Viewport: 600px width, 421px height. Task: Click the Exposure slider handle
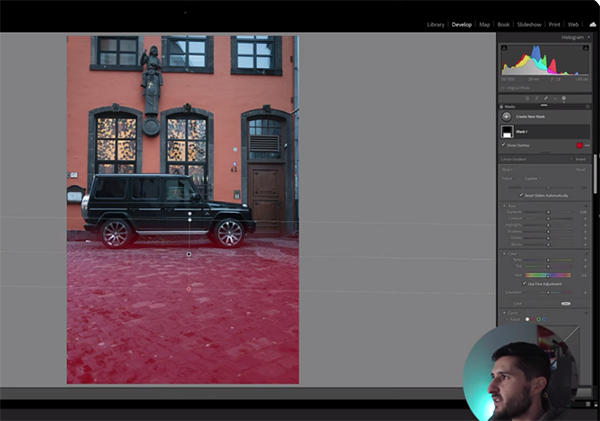(x=548, y=212)
